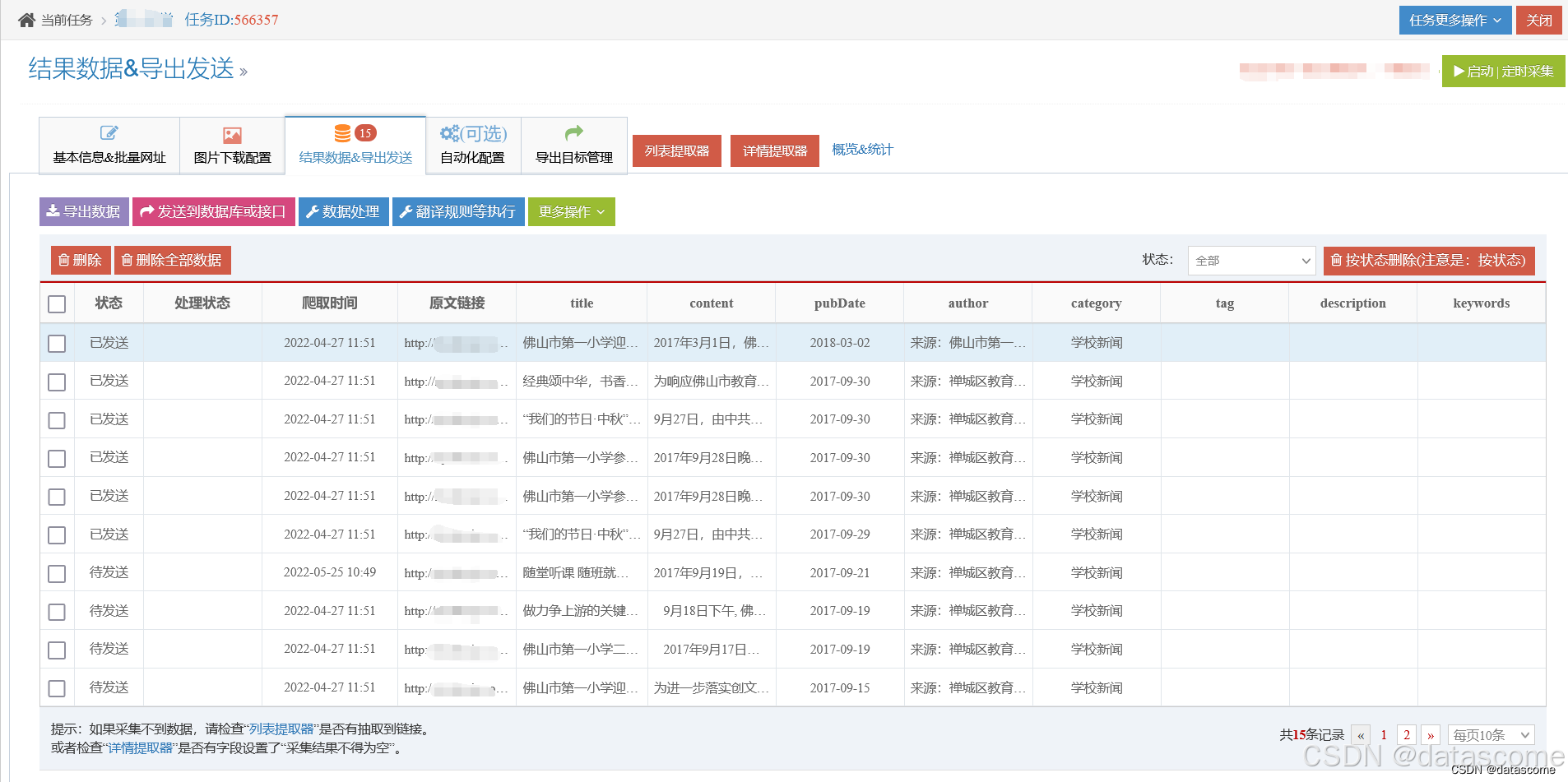Check the row with pubDate 2017-09-29

point(57,535)
